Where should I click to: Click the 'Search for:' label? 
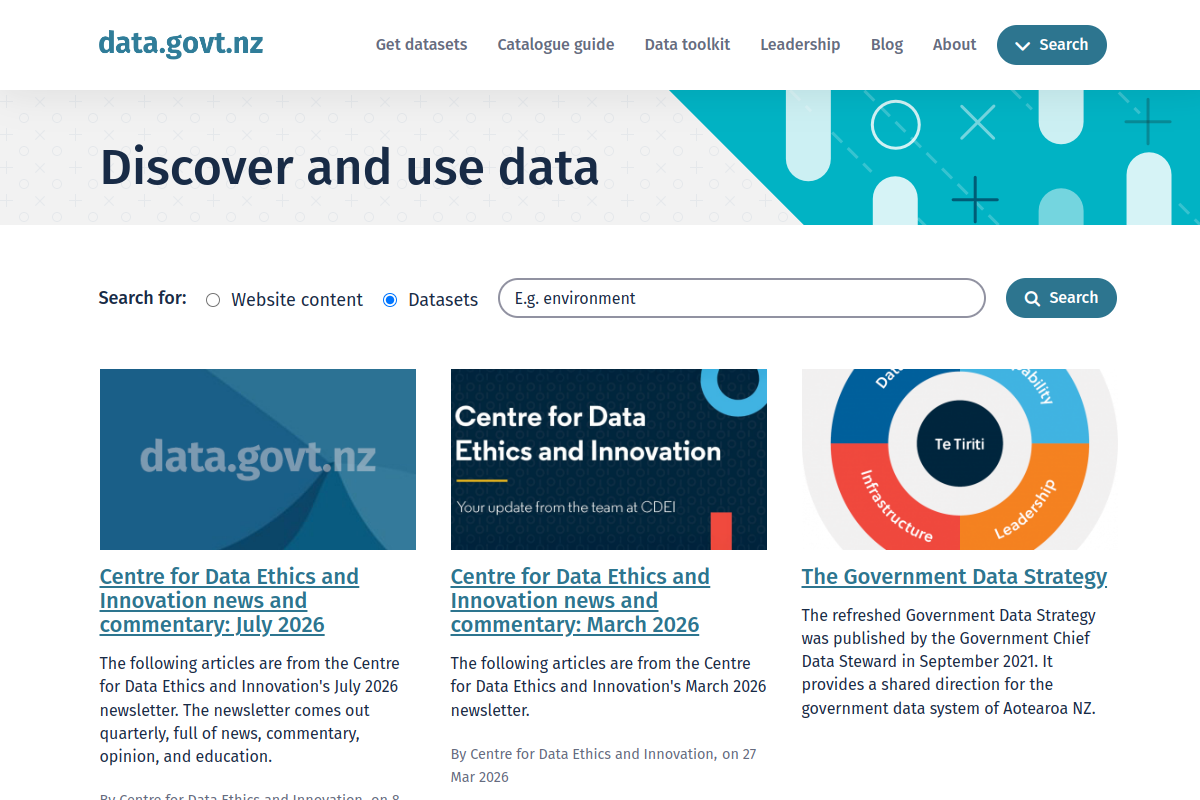[x=142, y=298]
